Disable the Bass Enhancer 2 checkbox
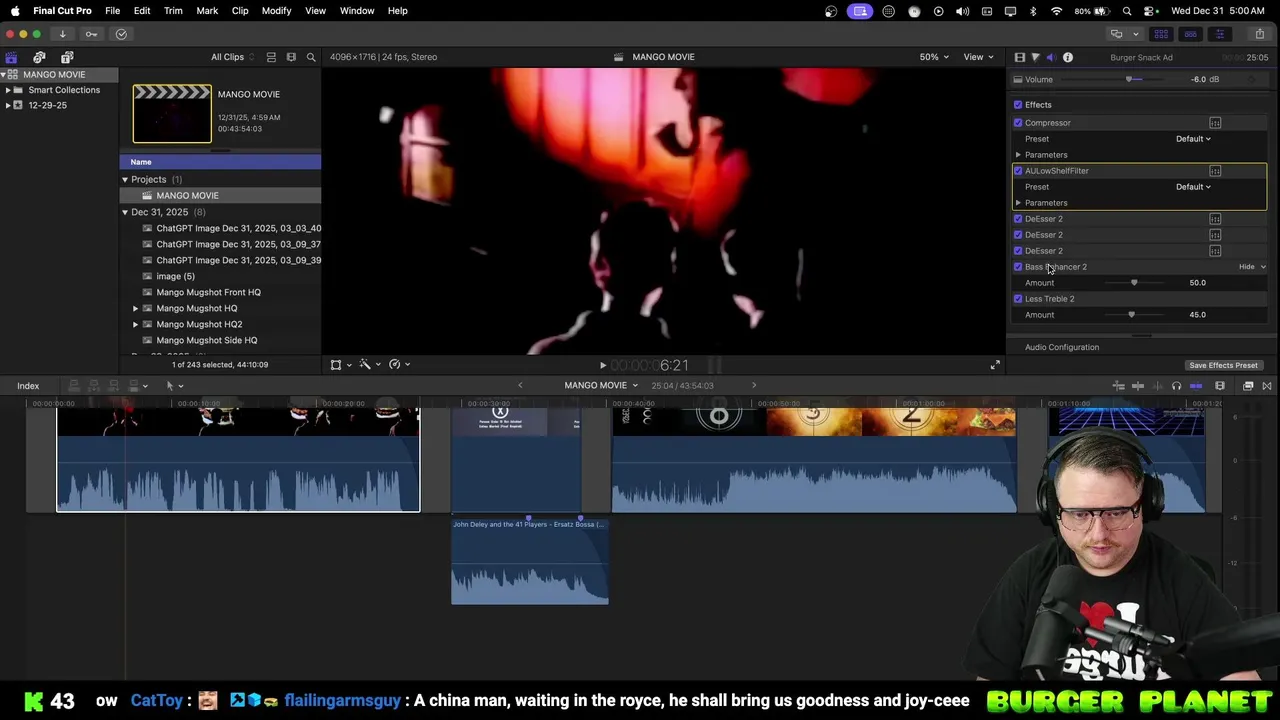The height and width of the screenshot is (720, 1280). [x=1018, y=267]
